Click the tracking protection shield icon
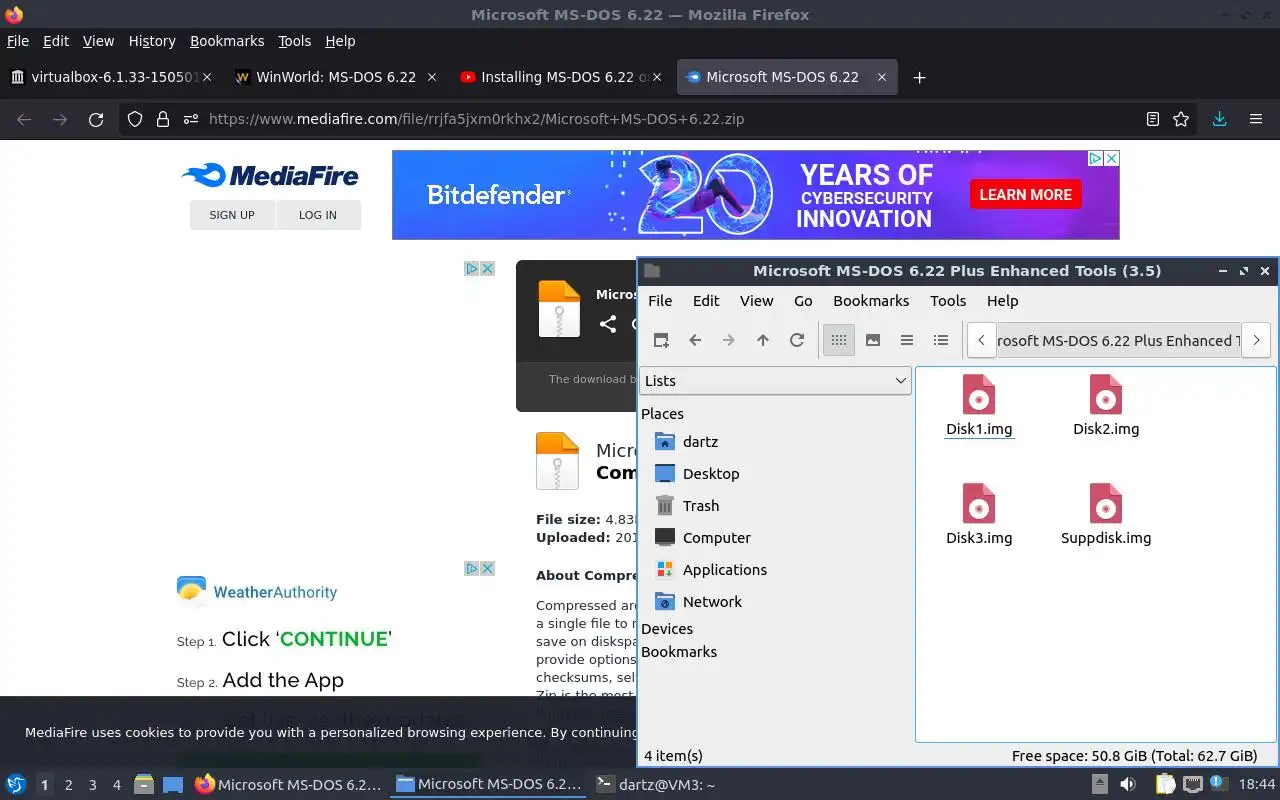 point(135,119)
